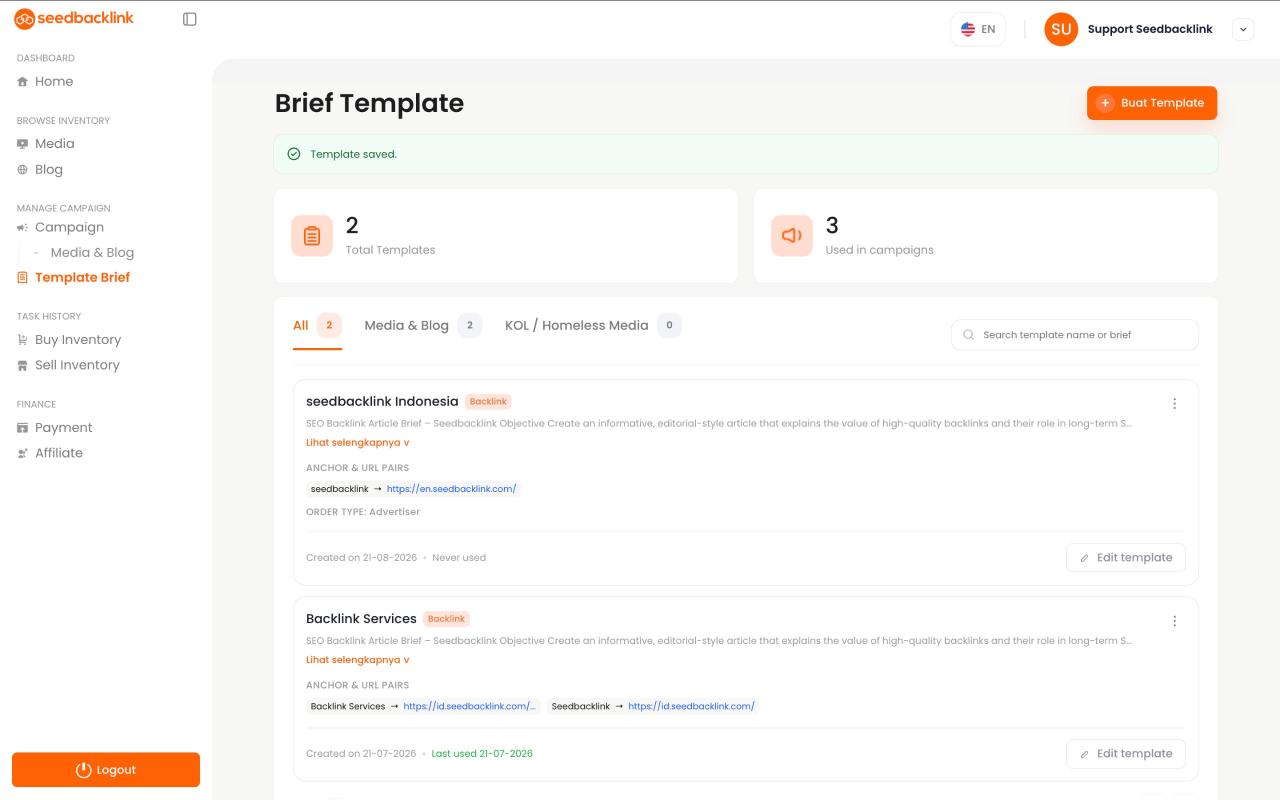This screenshot has width=1280, height=800.
Task: Click the Template Brief document icon in the sidebar
Action: point(22,278)
